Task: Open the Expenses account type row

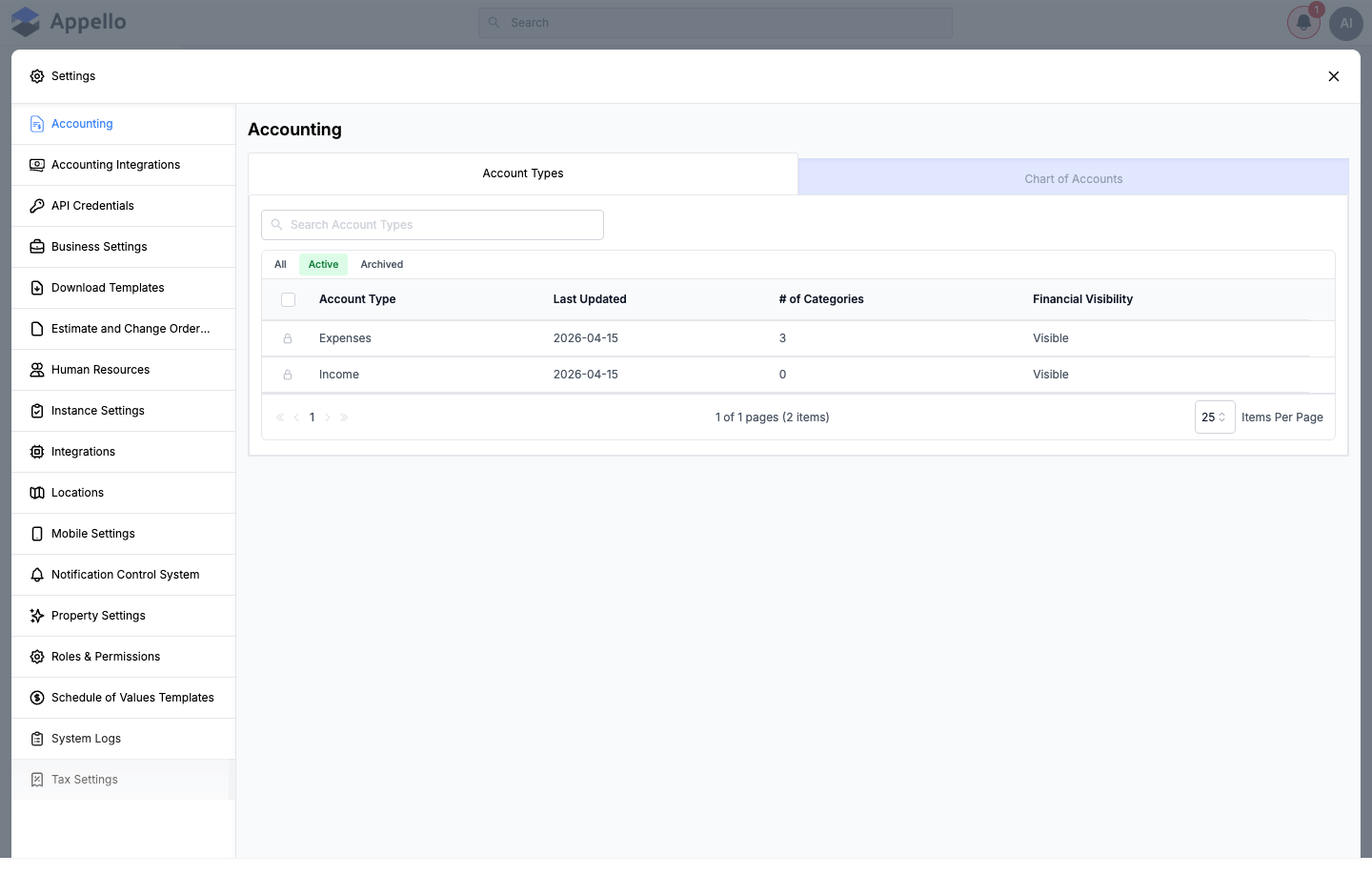Action: pyautogui.click(x=798, y=338)
